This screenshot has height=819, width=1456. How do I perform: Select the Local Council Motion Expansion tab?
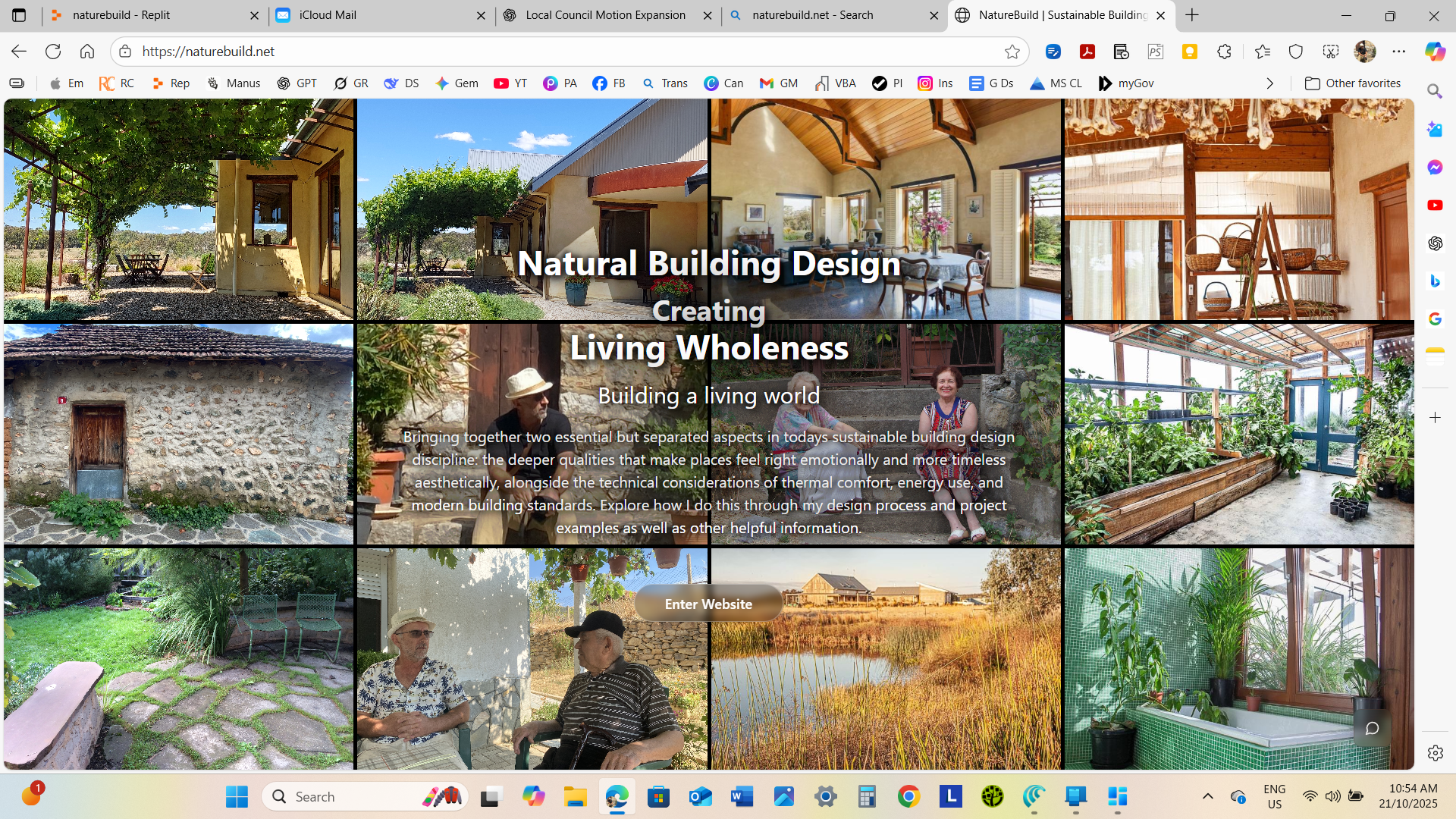[607, 15]
